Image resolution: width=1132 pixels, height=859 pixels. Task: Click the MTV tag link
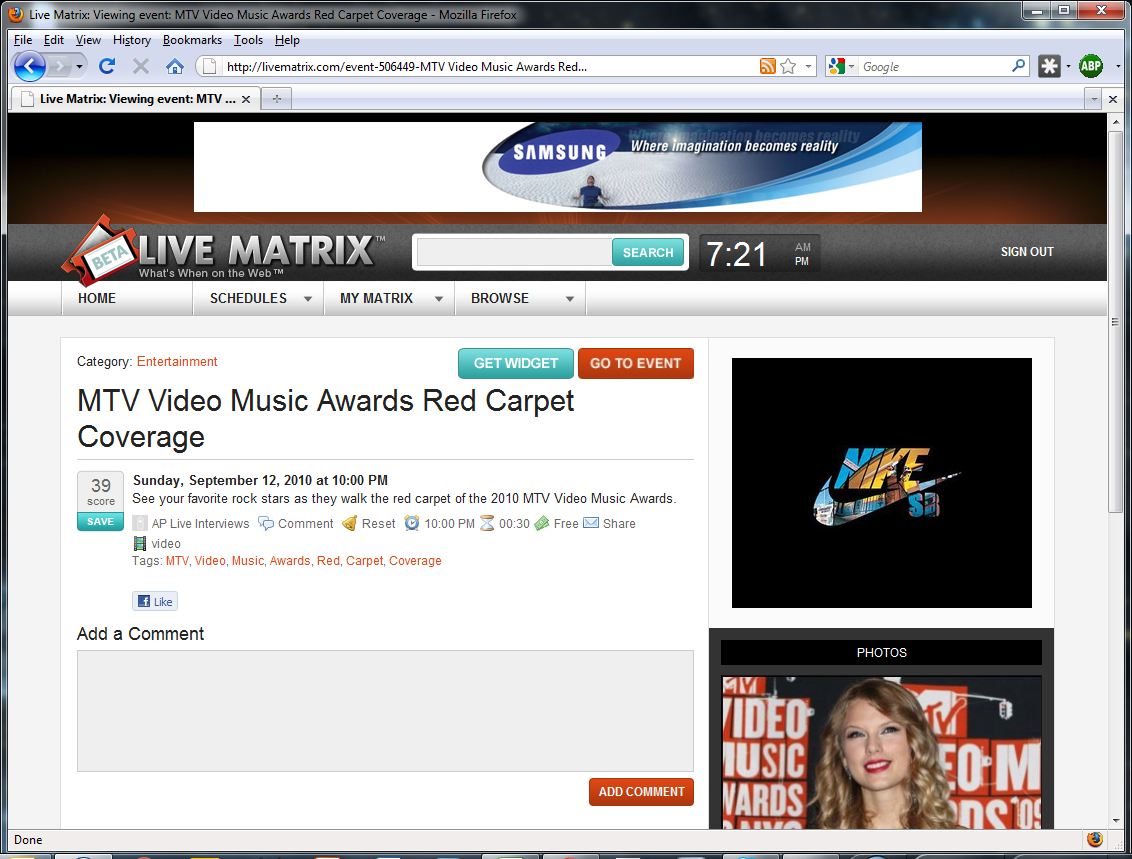[177, 561]
